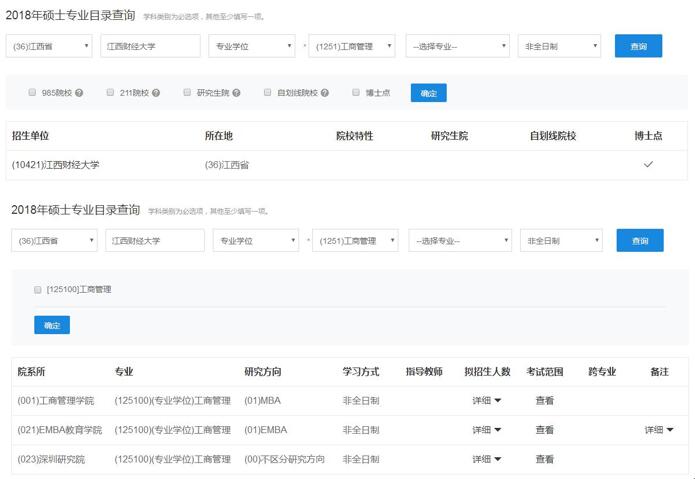This screenshot has height=480, width=695.
Task: Click 查看 link for 工商管理学院 row
Action: (544, 401)
